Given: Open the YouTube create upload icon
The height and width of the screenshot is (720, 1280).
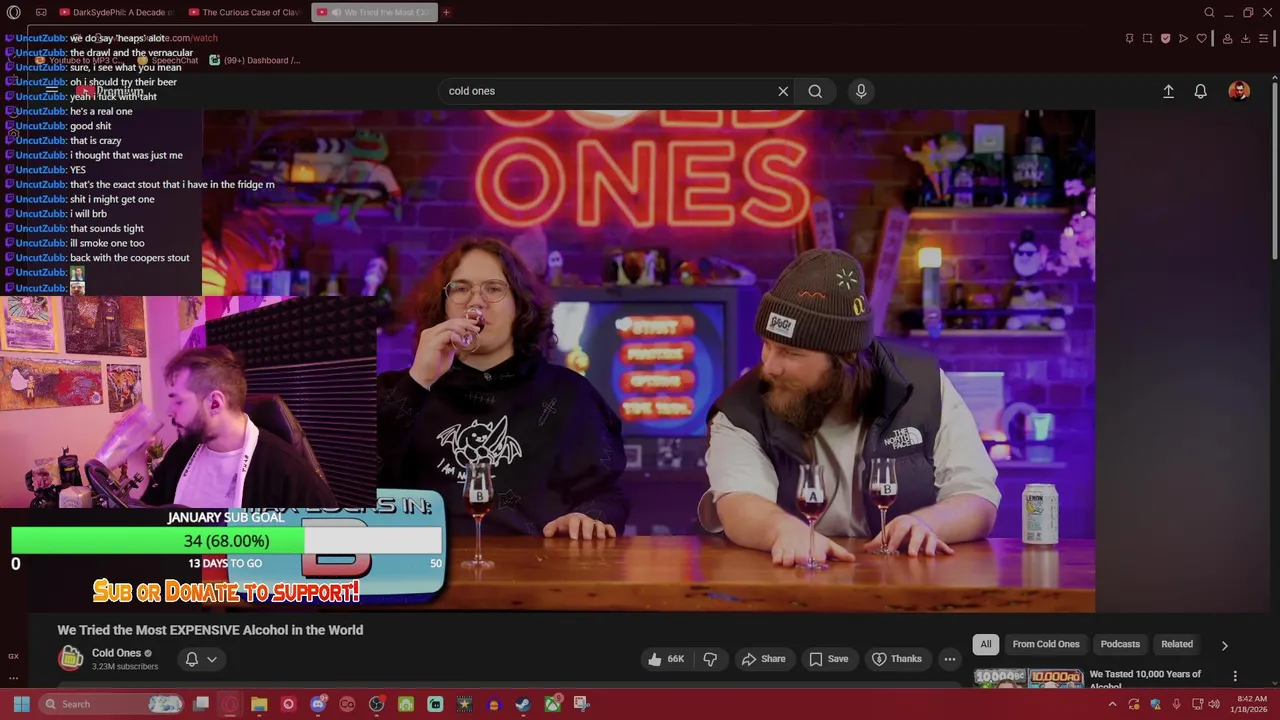Looking at the screenshot, I should pyautogui.click(x=1168, y=91).
